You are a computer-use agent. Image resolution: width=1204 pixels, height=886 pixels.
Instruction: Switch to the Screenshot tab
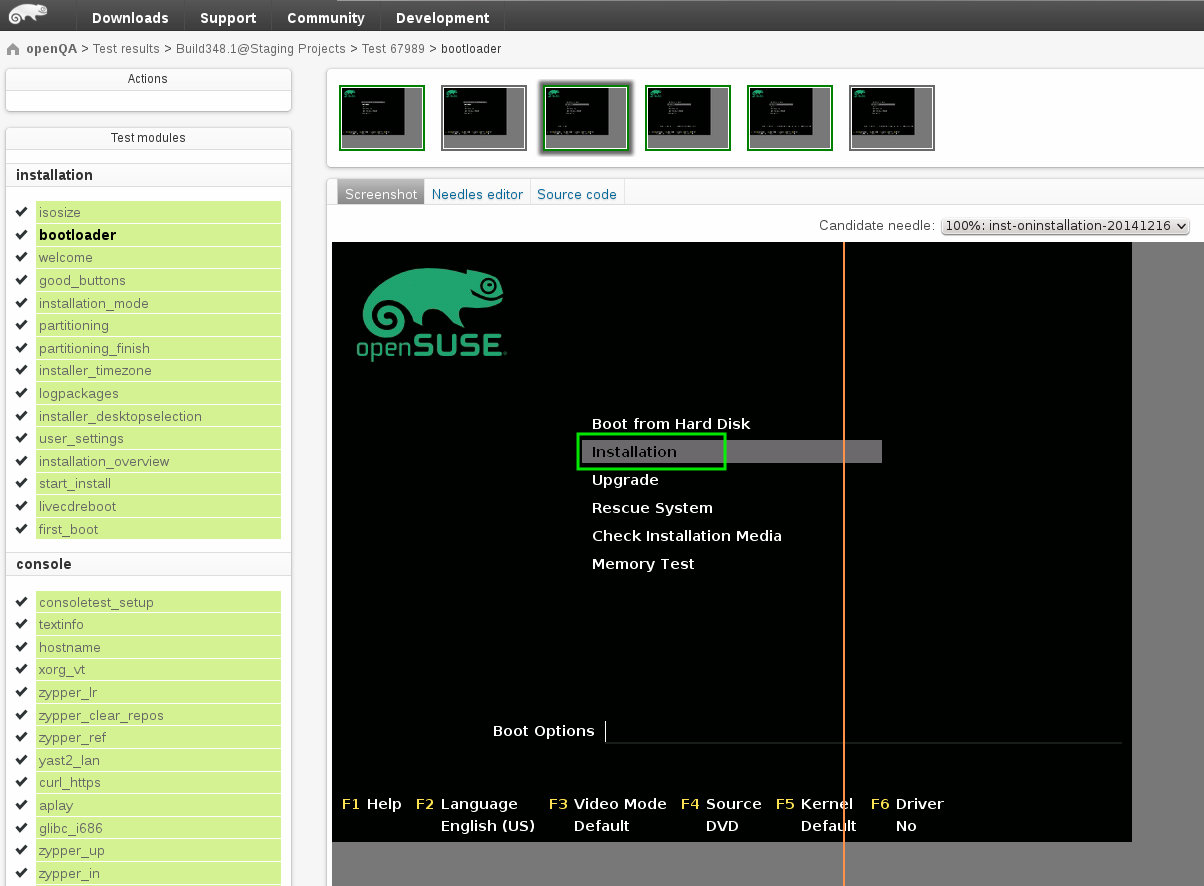(x=381, y=194)
